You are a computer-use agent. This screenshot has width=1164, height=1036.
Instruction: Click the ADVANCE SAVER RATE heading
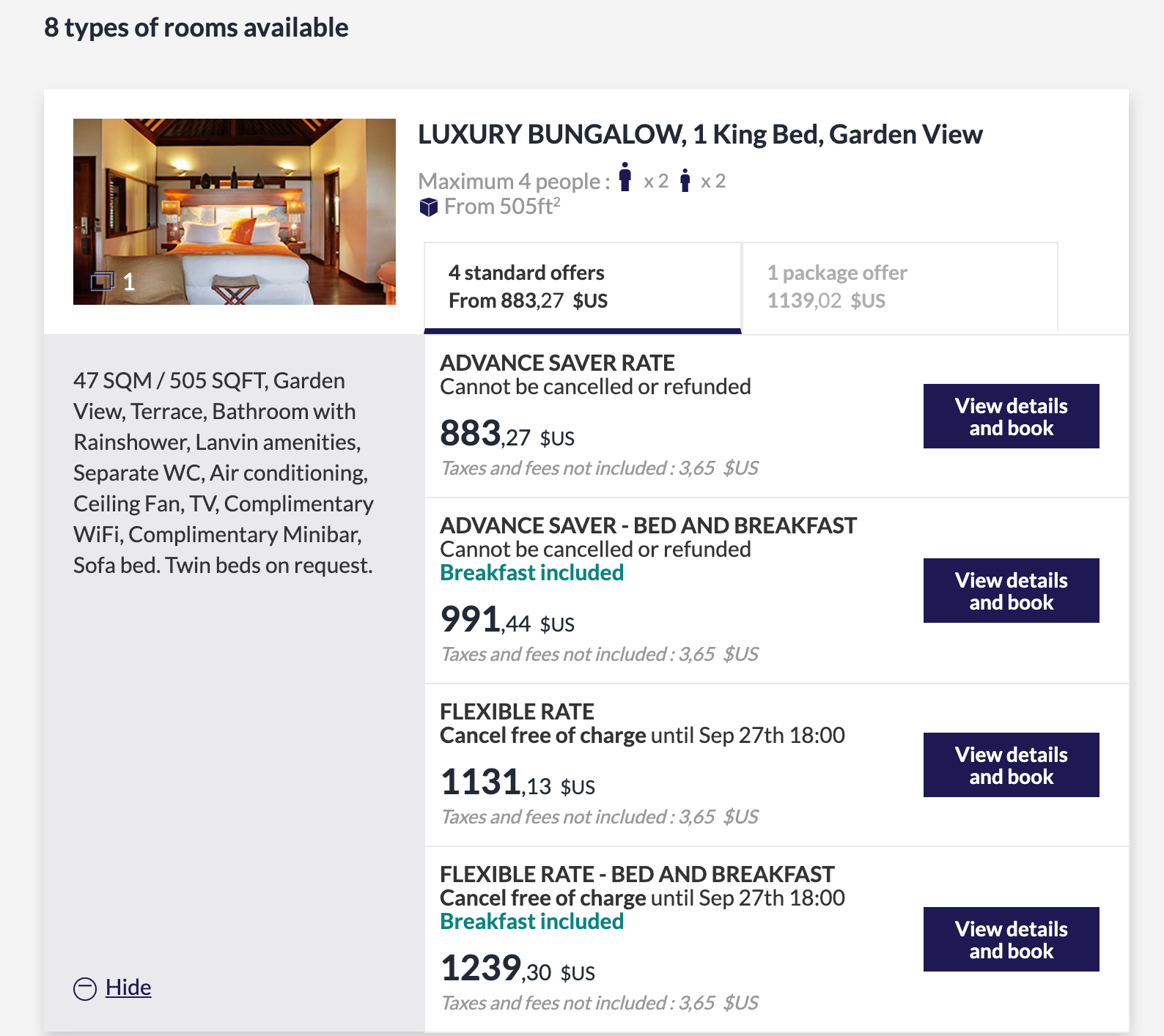pyautogui.click(x=557, y=363)
